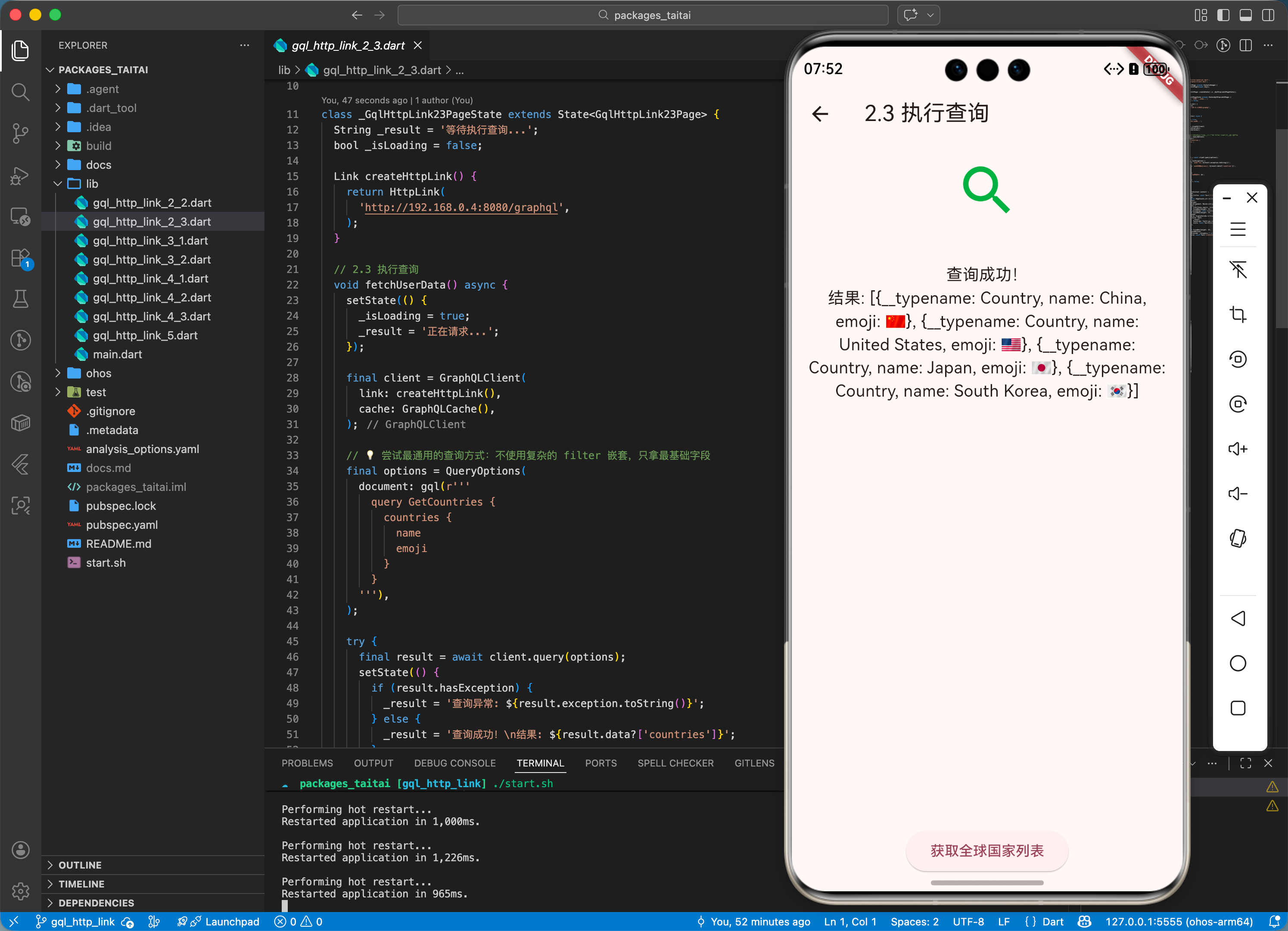Click the emulator volume up icon
This screenshot has height=931, width=1288.
click(1238, 449)
